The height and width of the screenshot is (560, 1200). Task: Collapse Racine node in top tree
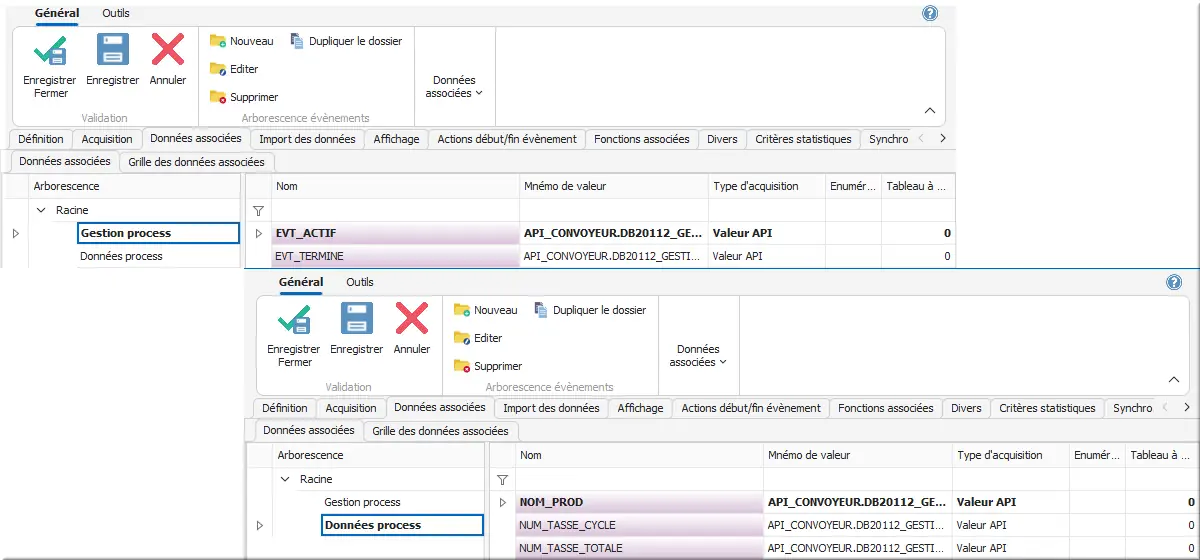(41, 210)
